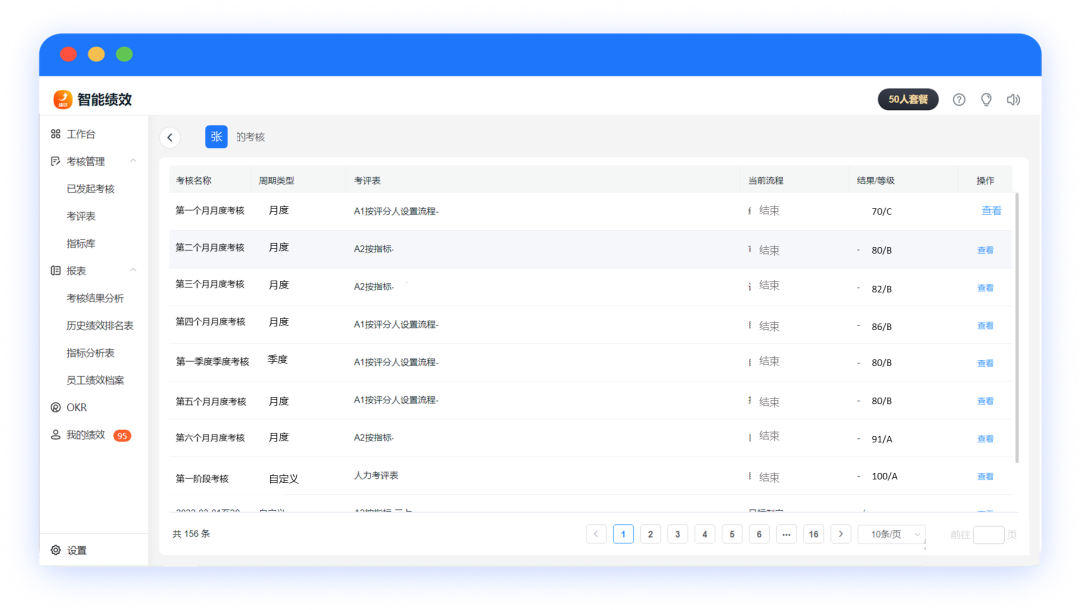The height and width of the screenshot is (610, 1080).
Task: Click the lightbulb tips icon
Action: 986,100
